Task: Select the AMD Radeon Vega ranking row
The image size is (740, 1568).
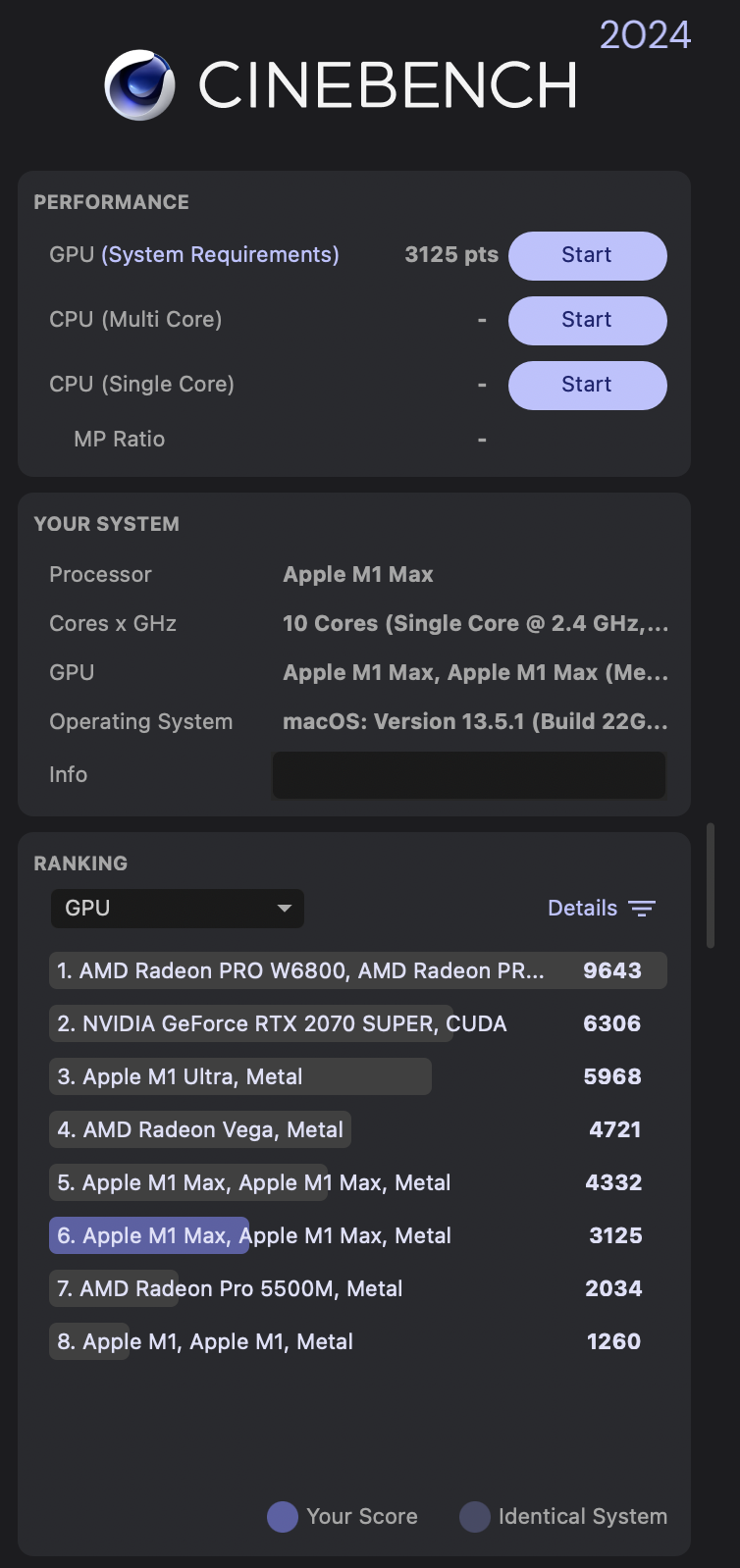Action: pos(358,1129)
